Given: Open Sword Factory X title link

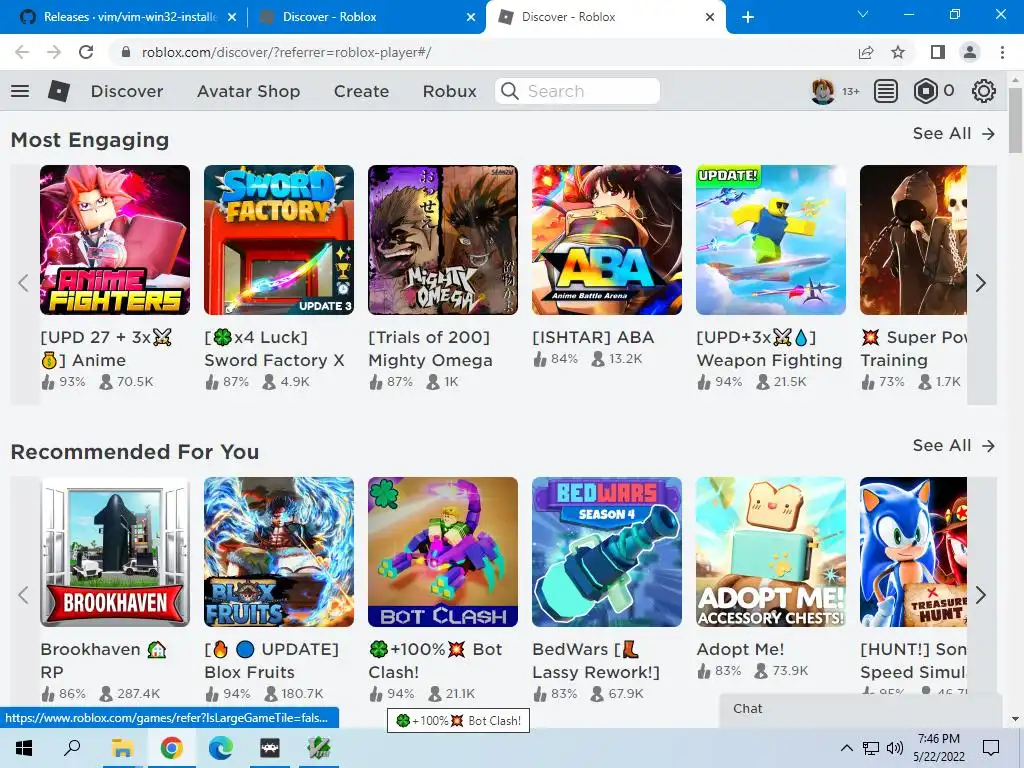Looking at the screenshot, I should point(274,349).
